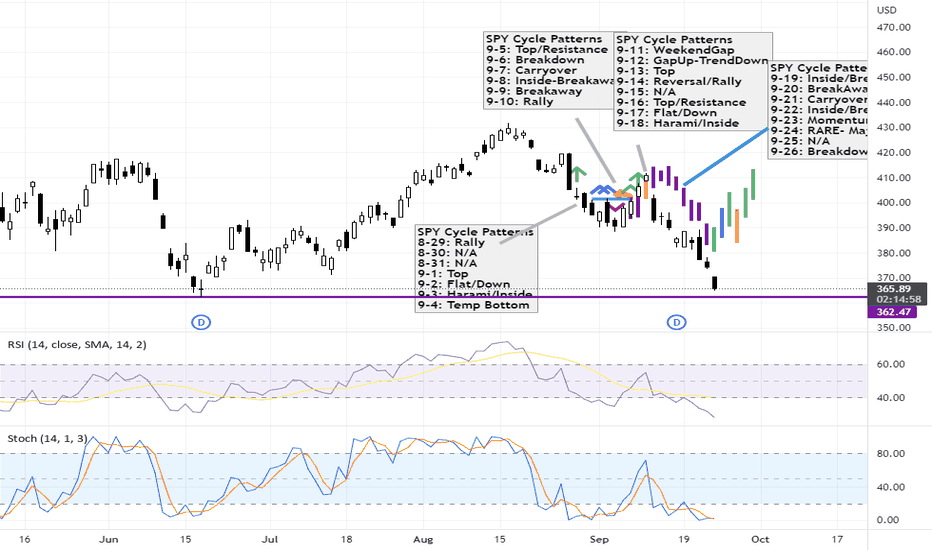Click the 470.00 price axis label

coord(893,27)
